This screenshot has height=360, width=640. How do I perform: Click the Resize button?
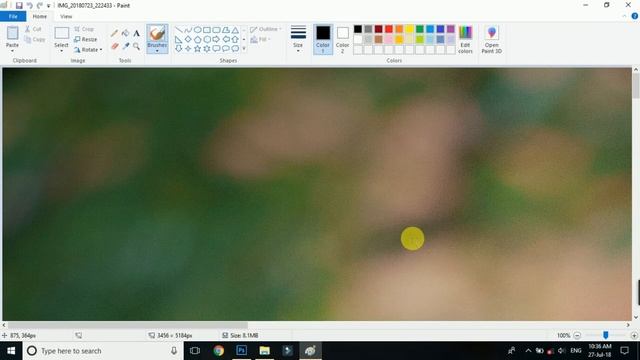pyautogui.click(x=86, y=39)
